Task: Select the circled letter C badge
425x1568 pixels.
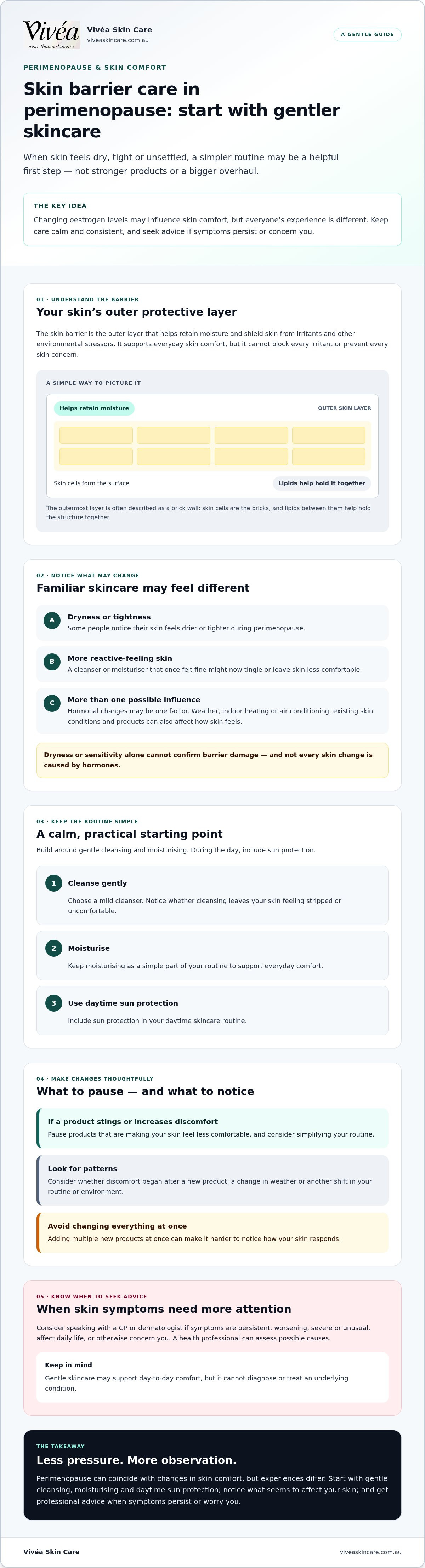Action: [x=52, y=703]
